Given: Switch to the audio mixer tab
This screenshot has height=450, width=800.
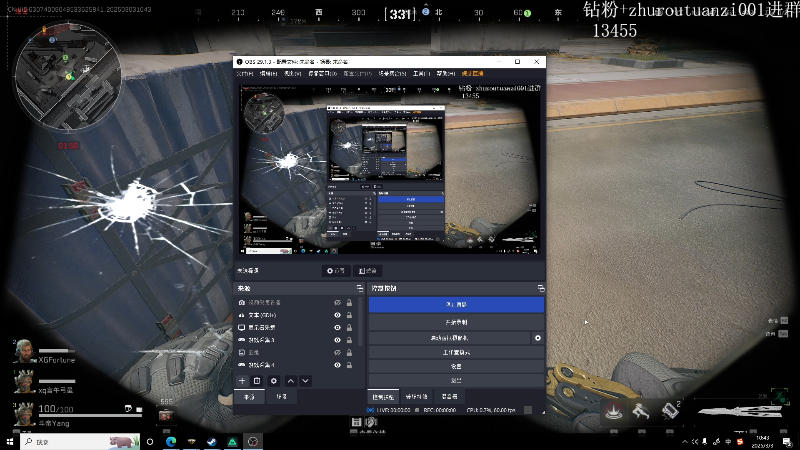Looking at the screenshot, I should point(449,397).
